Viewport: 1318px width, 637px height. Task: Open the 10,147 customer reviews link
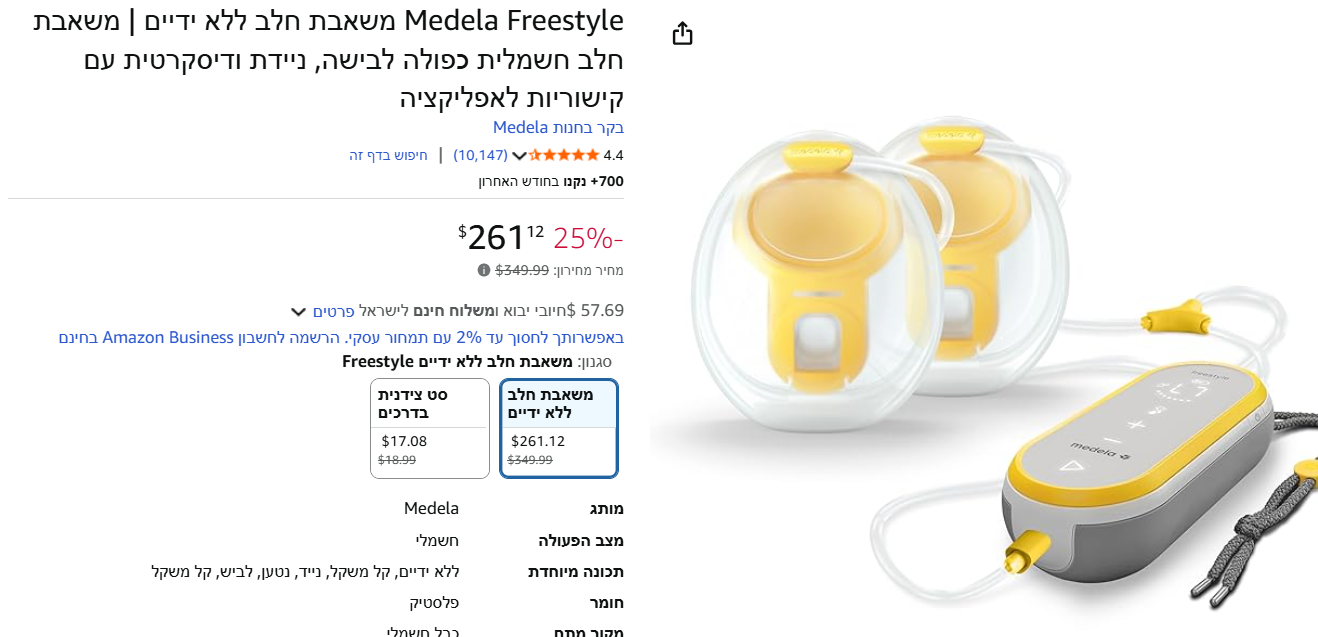click(x=481, y=155)
